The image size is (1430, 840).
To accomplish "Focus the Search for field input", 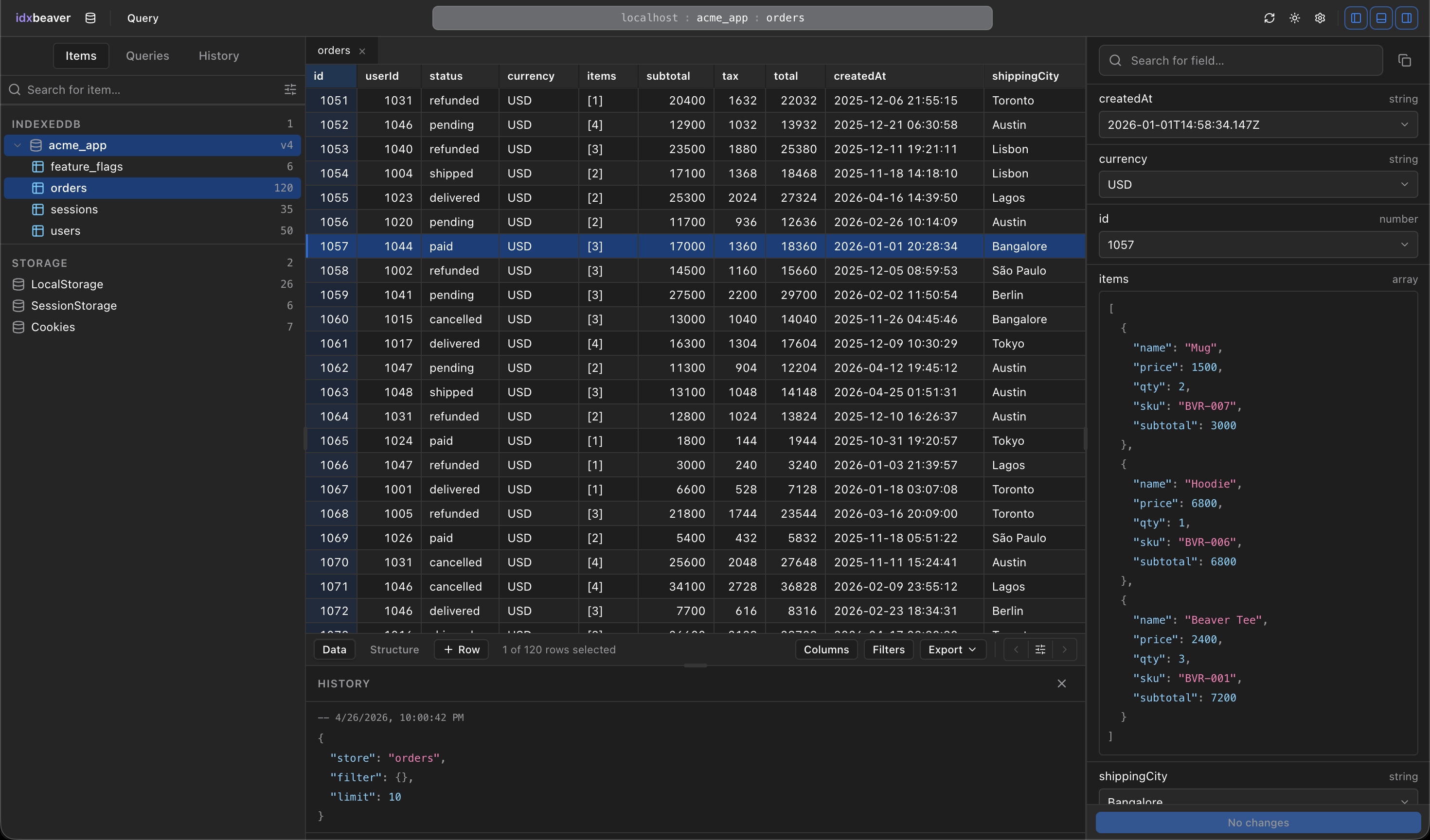I will [1240, 61].
